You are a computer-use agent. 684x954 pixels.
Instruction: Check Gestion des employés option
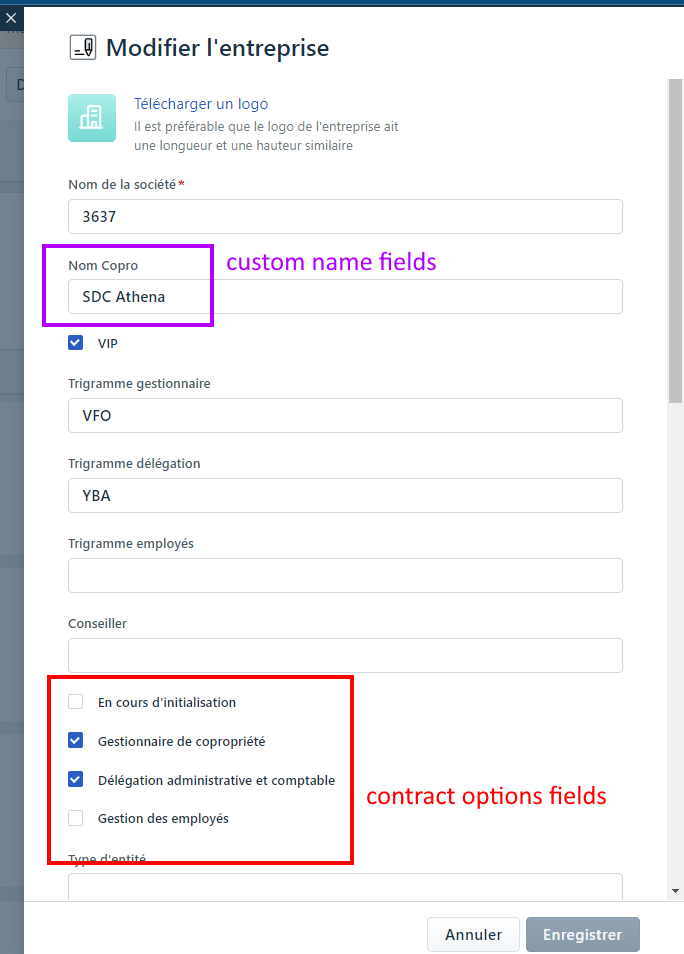[75, 818]
